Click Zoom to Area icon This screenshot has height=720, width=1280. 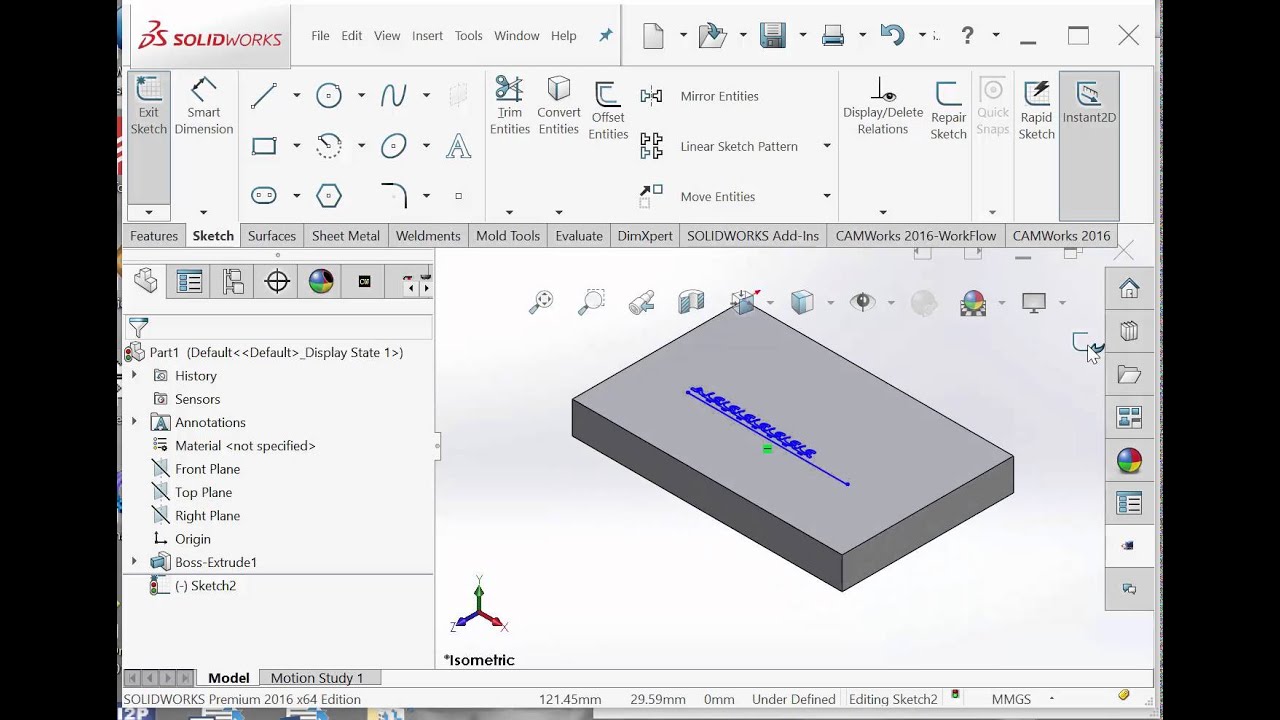click(x=591, y=302)
